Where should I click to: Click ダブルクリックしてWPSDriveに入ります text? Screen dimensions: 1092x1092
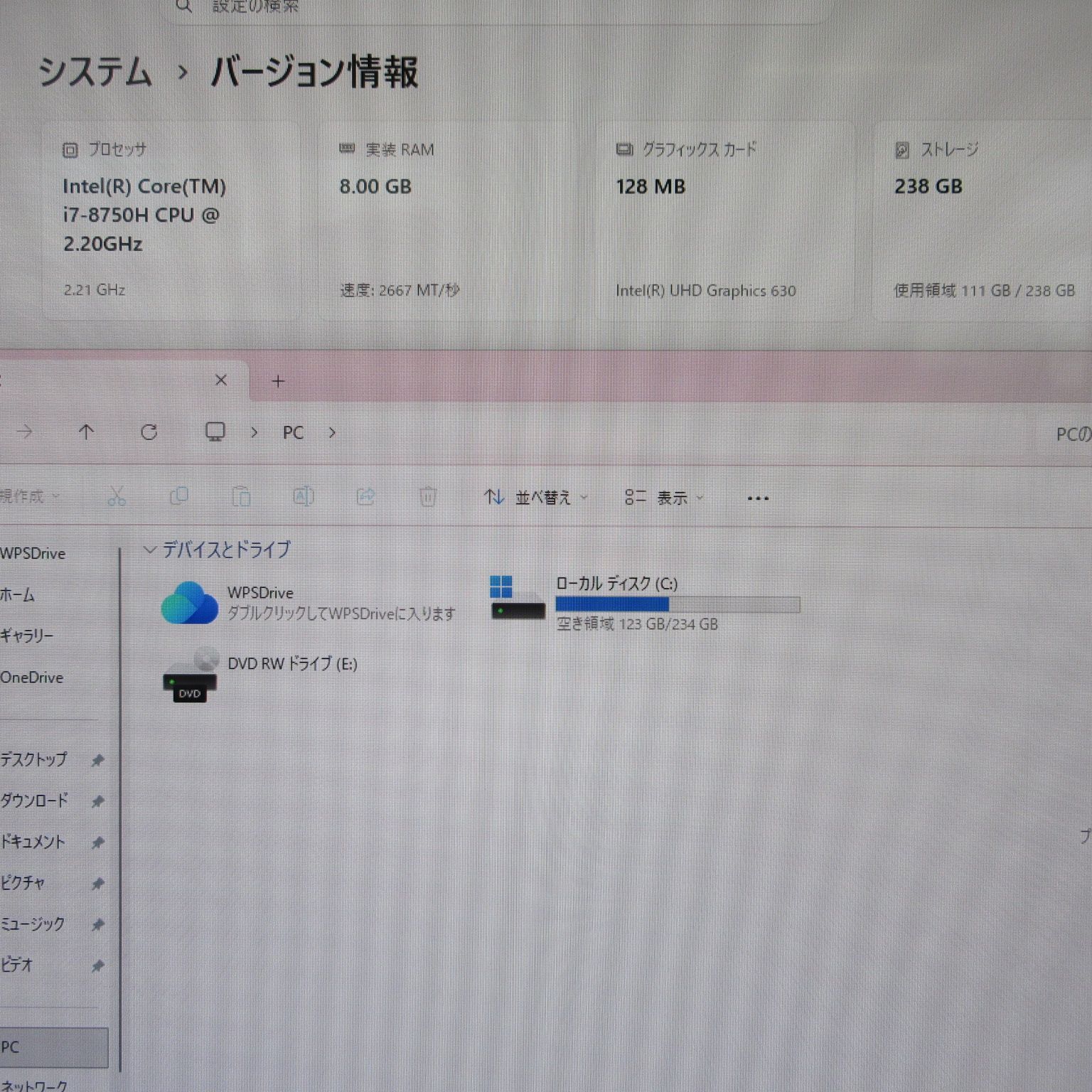pyautogui.click(x=341, y=614)
